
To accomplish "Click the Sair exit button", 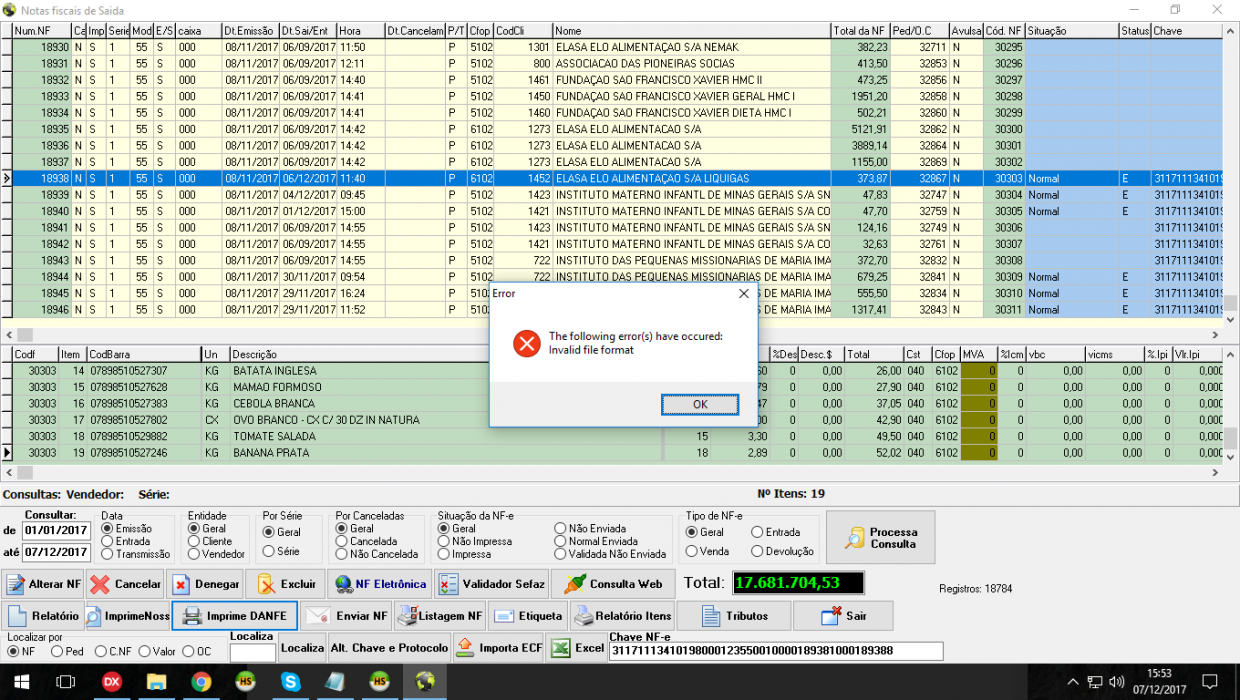I will point(843,616).
